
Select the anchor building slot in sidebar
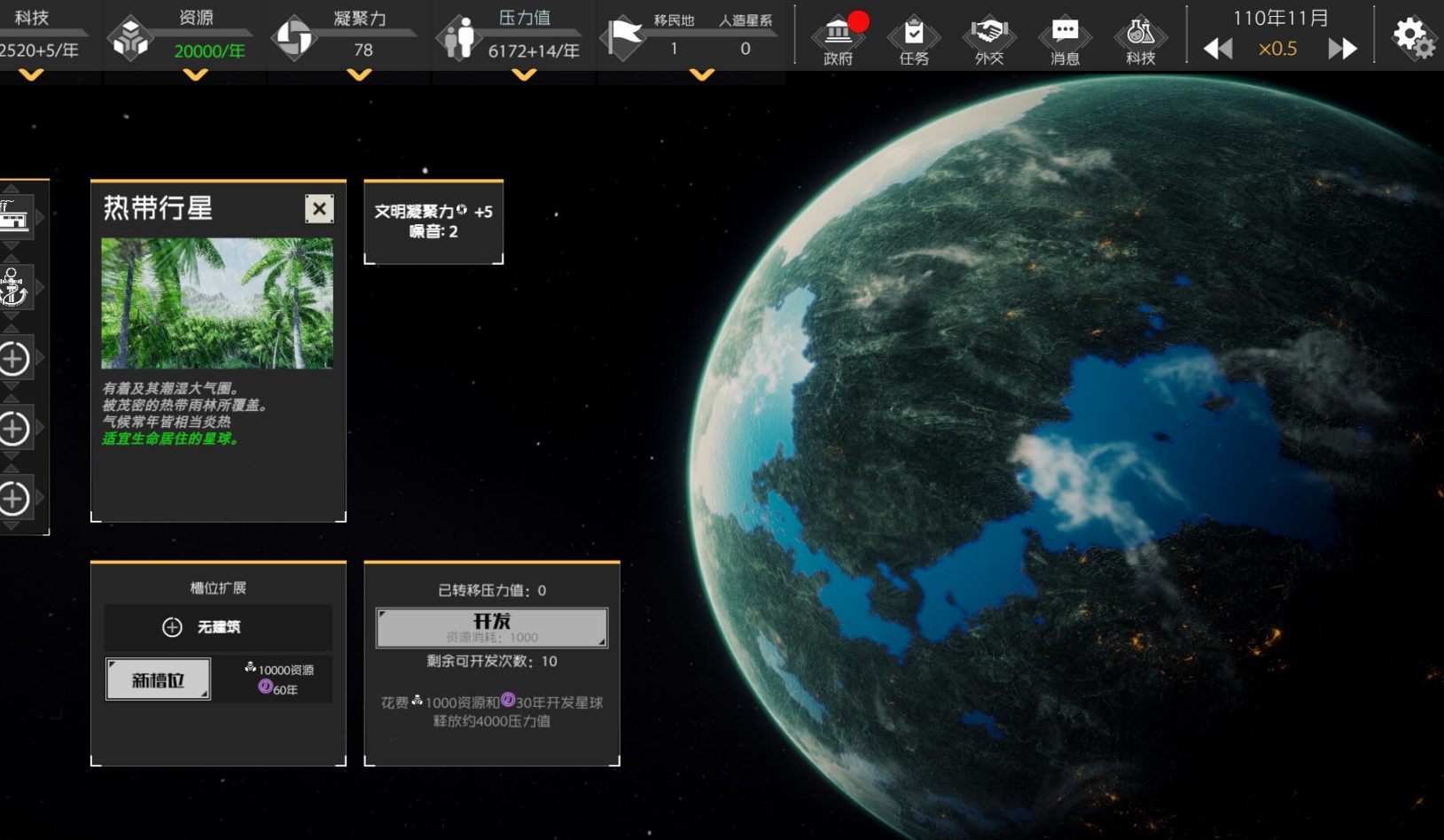(x=15, y=287)
